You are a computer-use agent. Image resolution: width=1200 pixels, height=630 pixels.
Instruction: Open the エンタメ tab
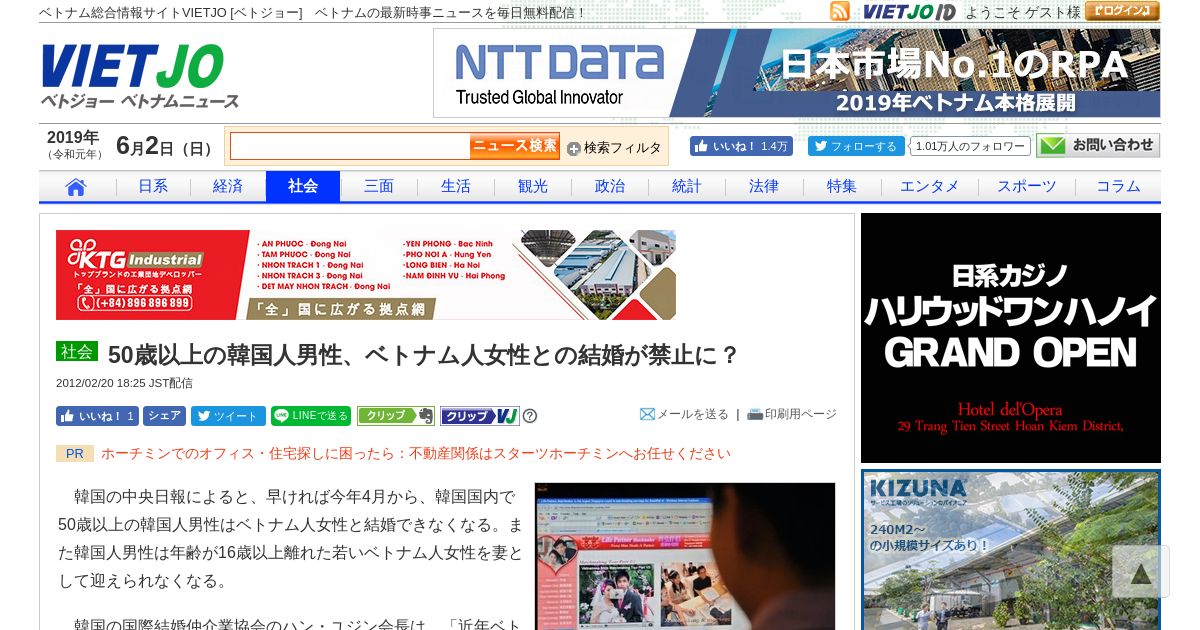(x=930, y=187)
